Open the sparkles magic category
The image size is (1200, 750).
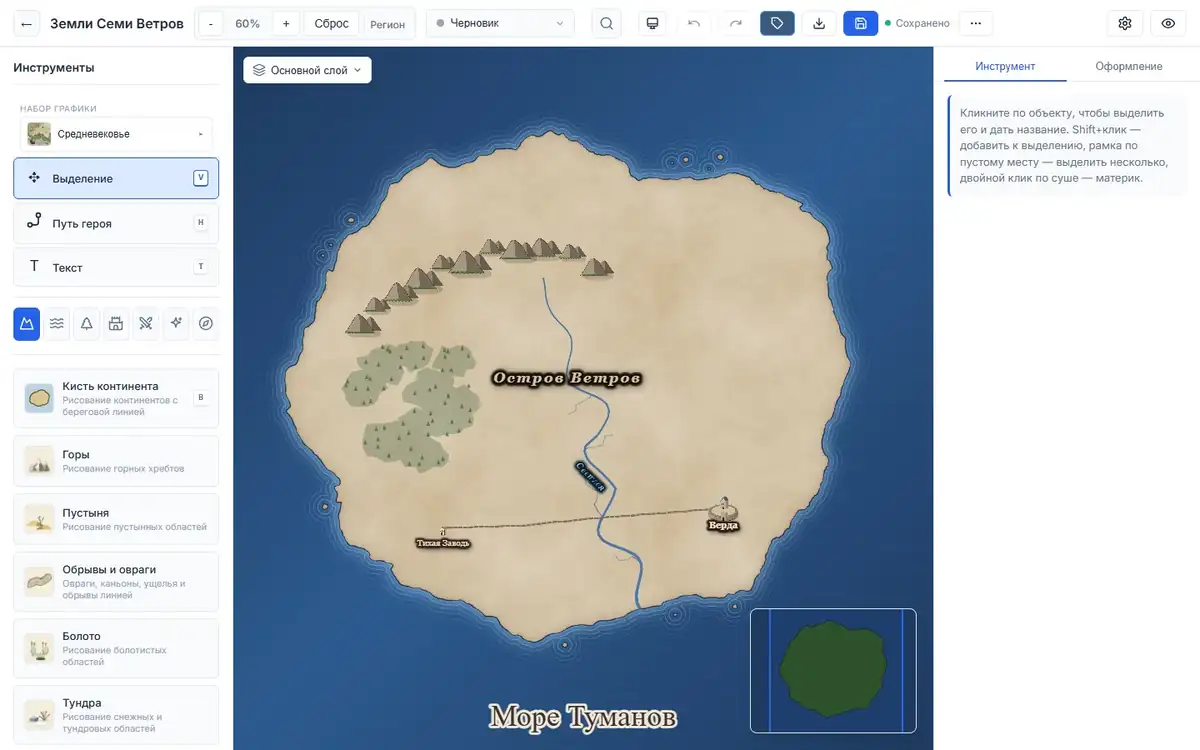tap(176, 323)
